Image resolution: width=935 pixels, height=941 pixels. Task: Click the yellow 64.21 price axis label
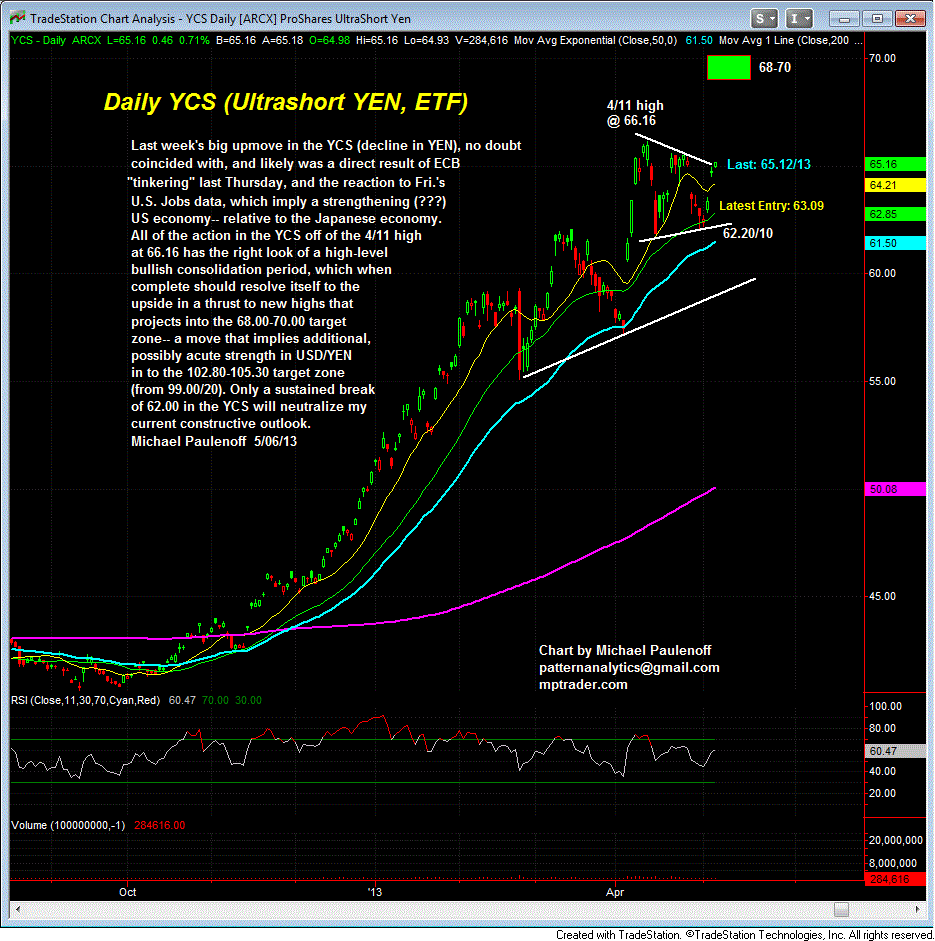[x=895, y=185]
